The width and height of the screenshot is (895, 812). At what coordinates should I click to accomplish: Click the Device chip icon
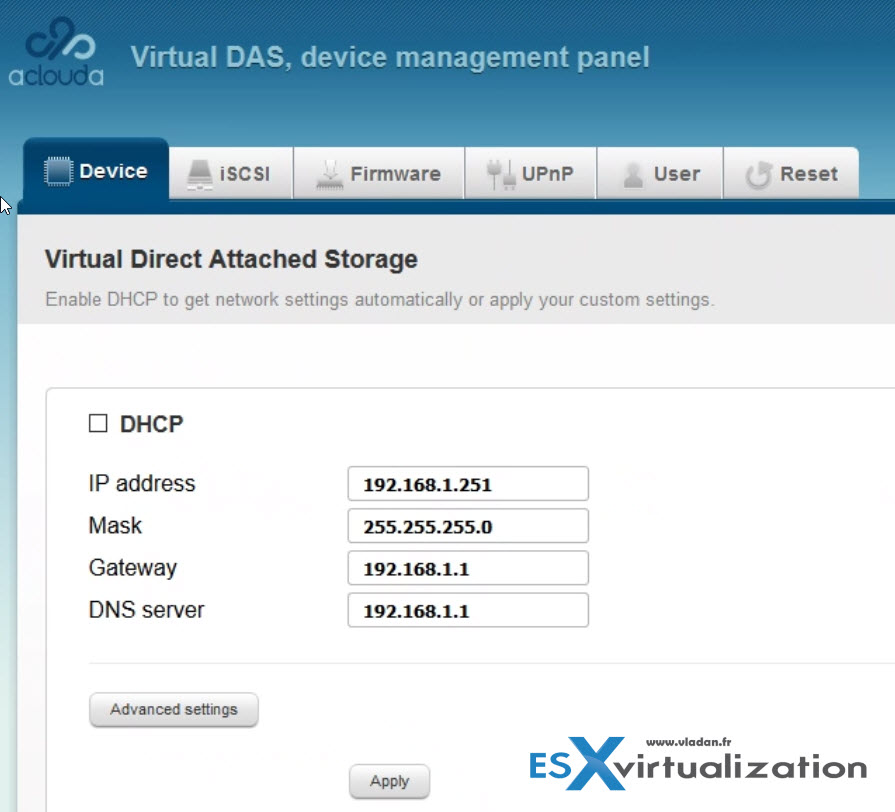click(x=58, y=171)
